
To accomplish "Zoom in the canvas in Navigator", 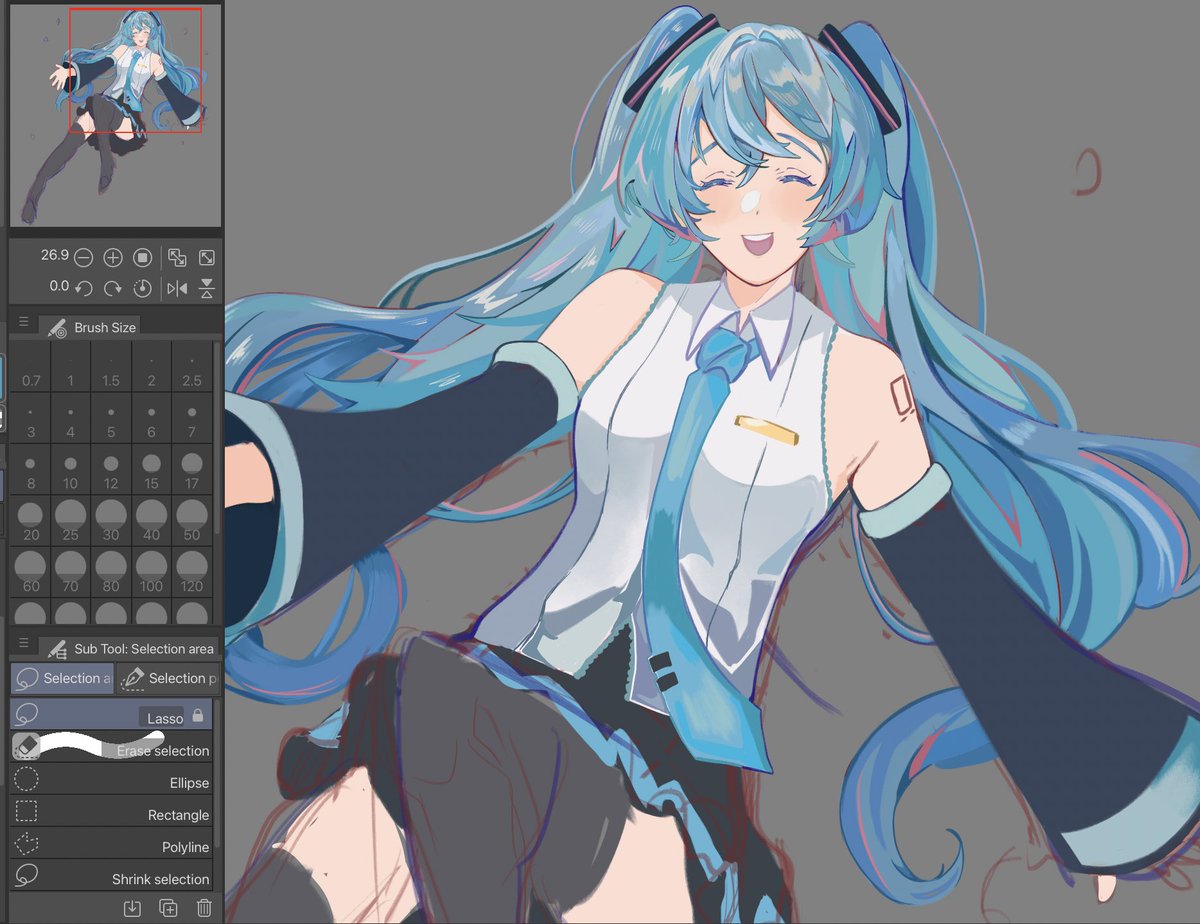I will [x=113, y=258].
